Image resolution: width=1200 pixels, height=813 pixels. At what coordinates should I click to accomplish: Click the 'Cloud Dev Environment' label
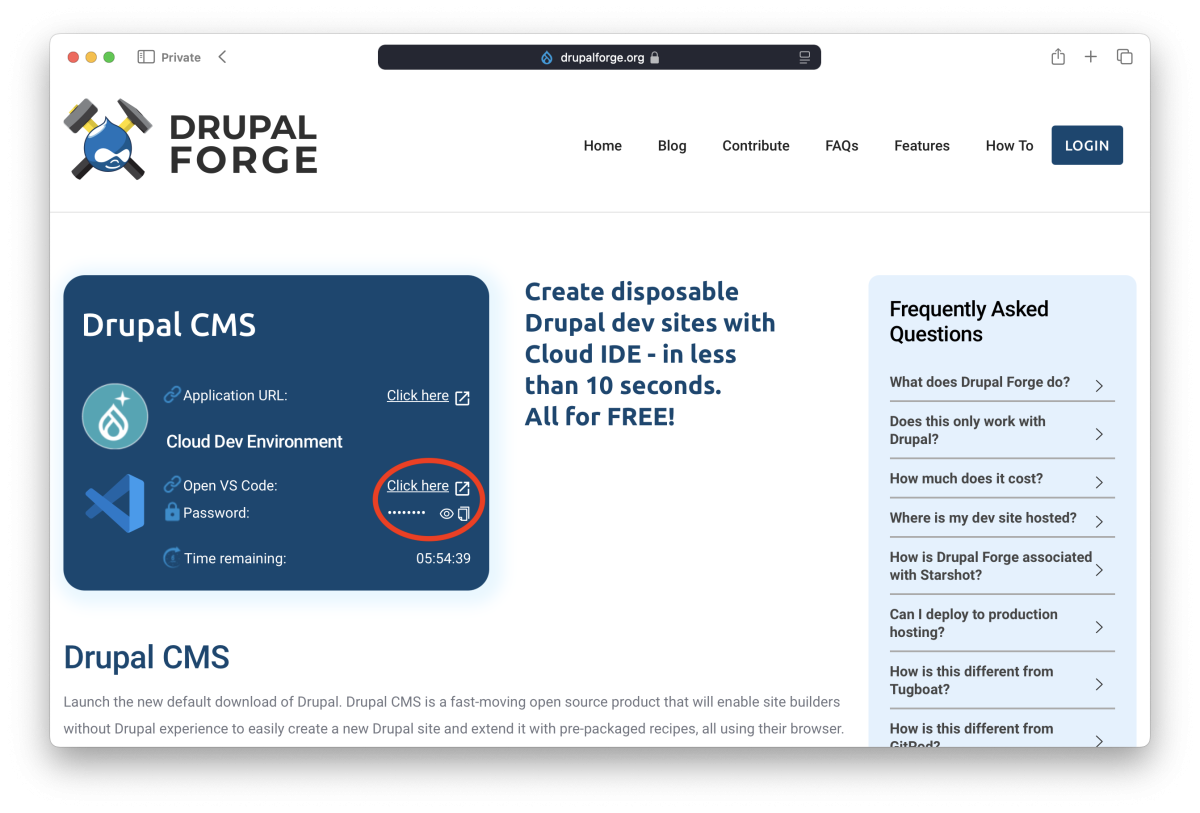click(254, 442)
